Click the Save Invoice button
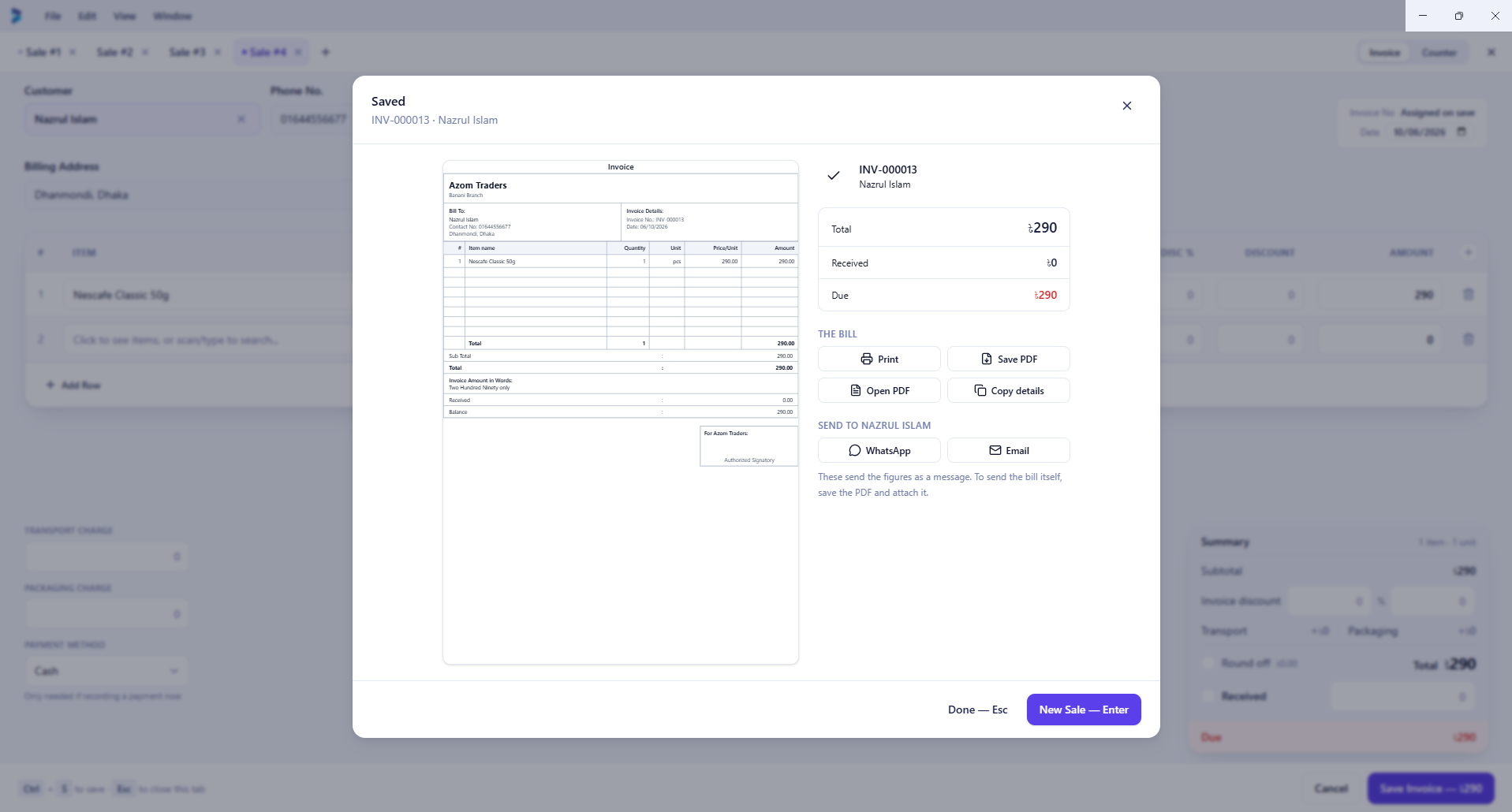The height and width of the screenshot is (812, 1512). click(x=1431, y=788)
